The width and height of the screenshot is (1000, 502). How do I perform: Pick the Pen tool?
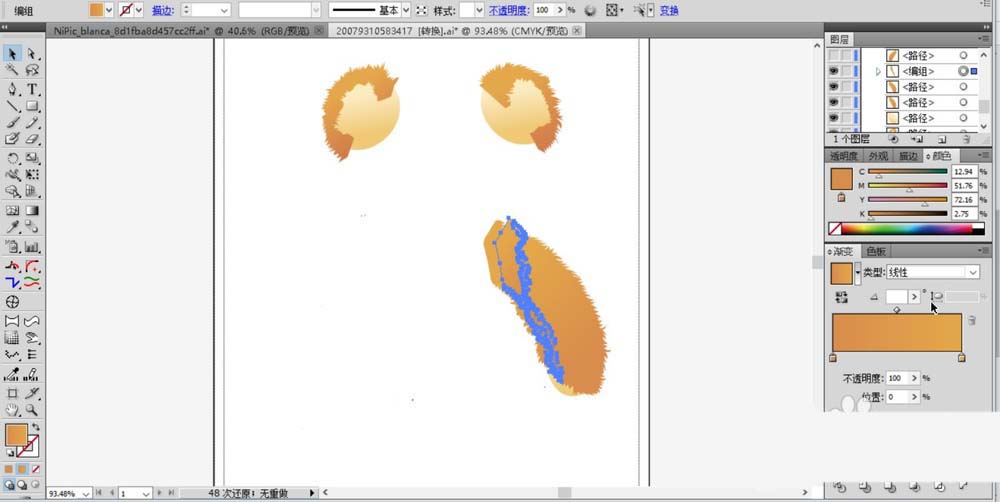(13, 89)
